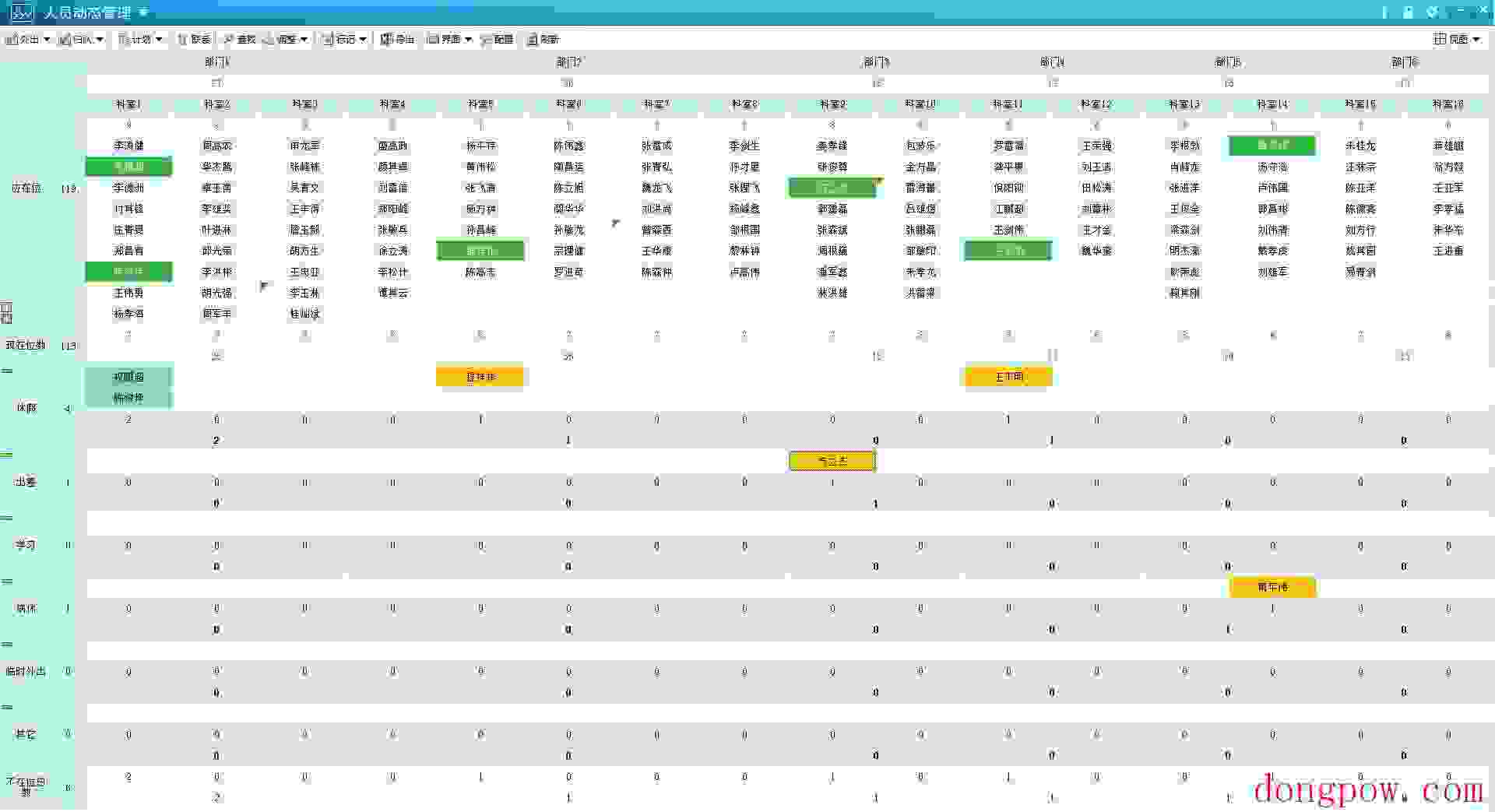
Task: Click the 临时外出 row label
Action: click(x=26, y=671)
